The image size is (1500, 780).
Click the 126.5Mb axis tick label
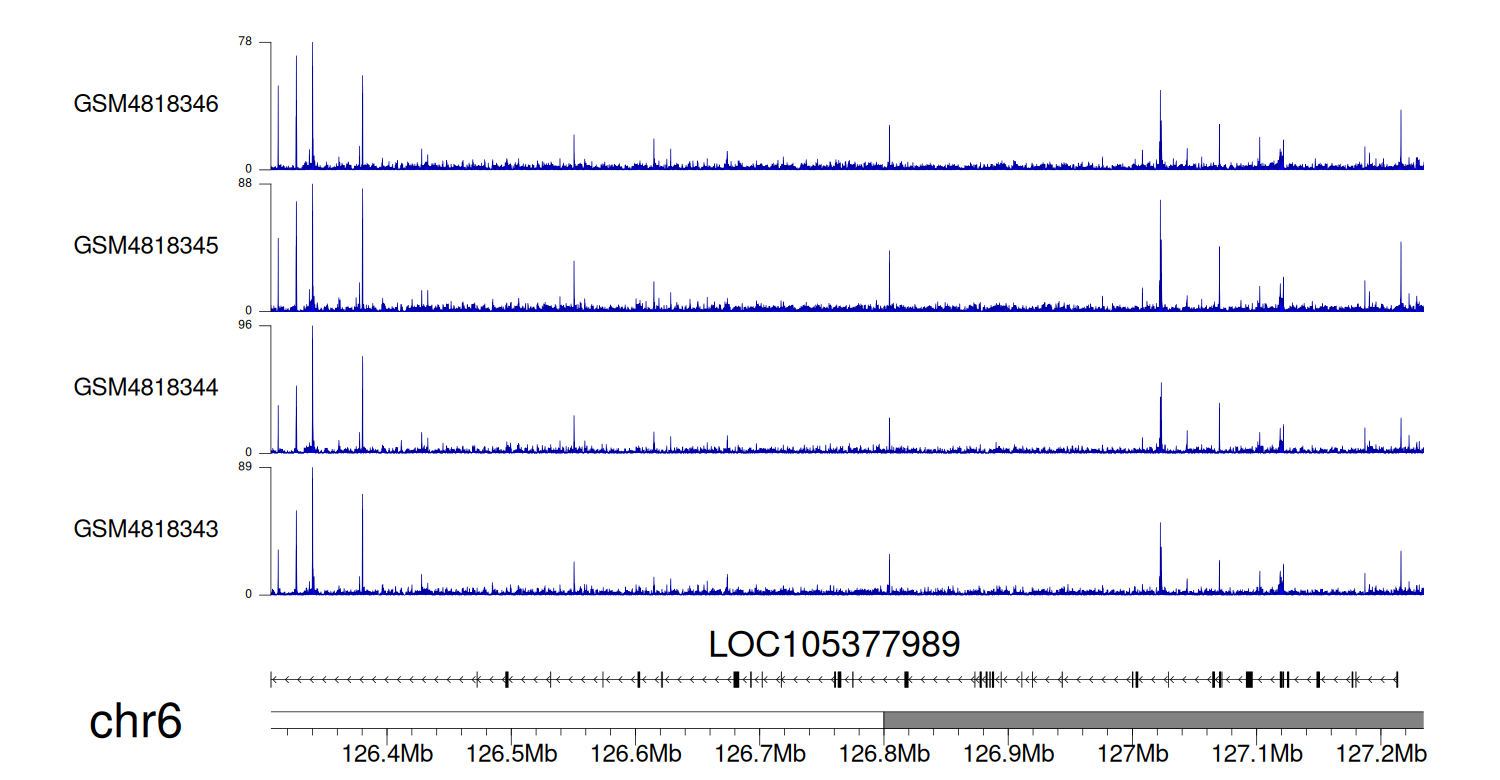pyautogui.click(x=511, y=752)
